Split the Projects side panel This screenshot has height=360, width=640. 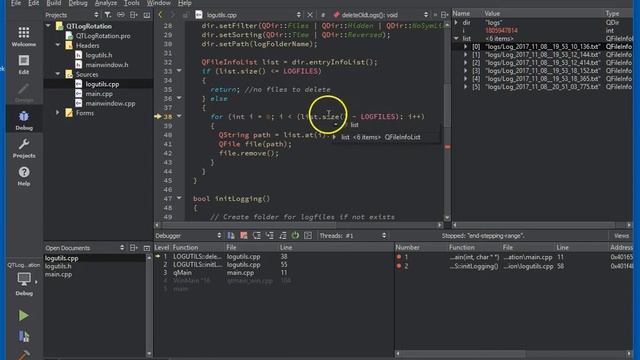134,15
